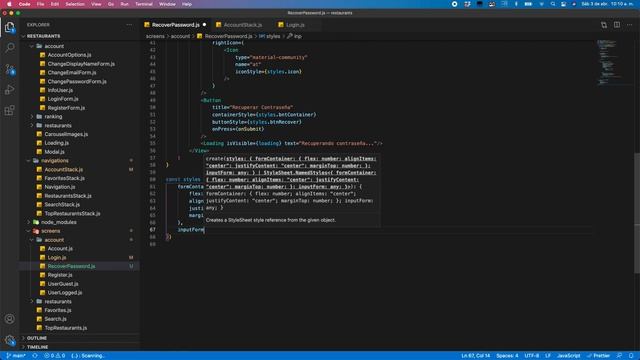Click the account breadcrumb segment
640x360 pixels.
click(x=180, y=36)
